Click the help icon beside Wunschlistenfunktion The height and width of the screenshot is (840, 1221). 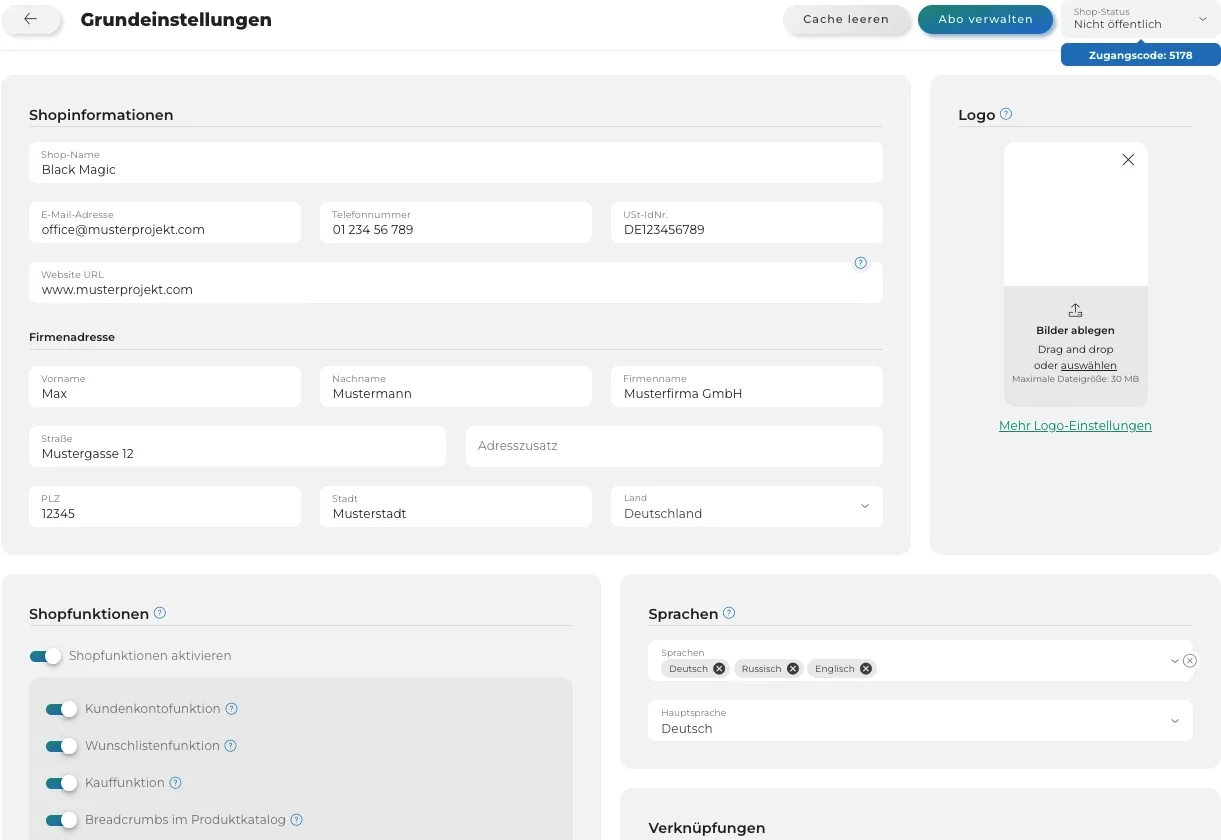(230, 746)
